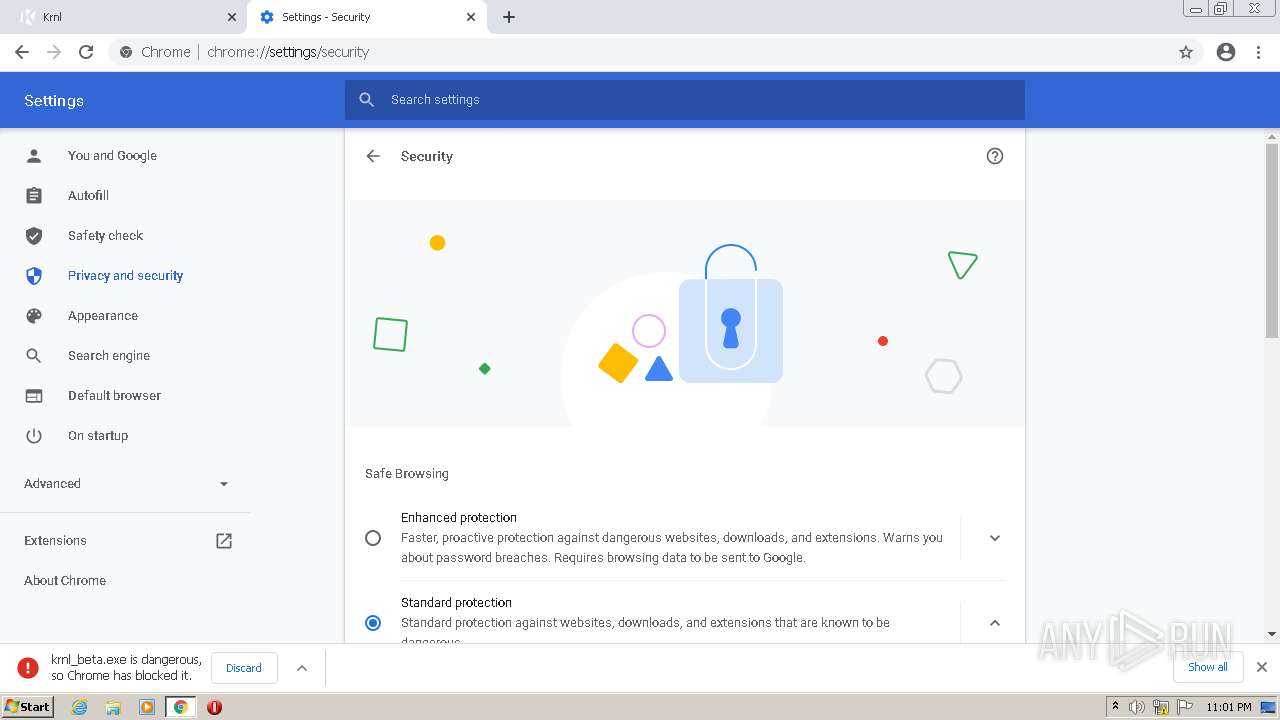Screen dimensions: 1280x720
Task: Expand Enhanced protection details chevron
Action: click(995, 538)
